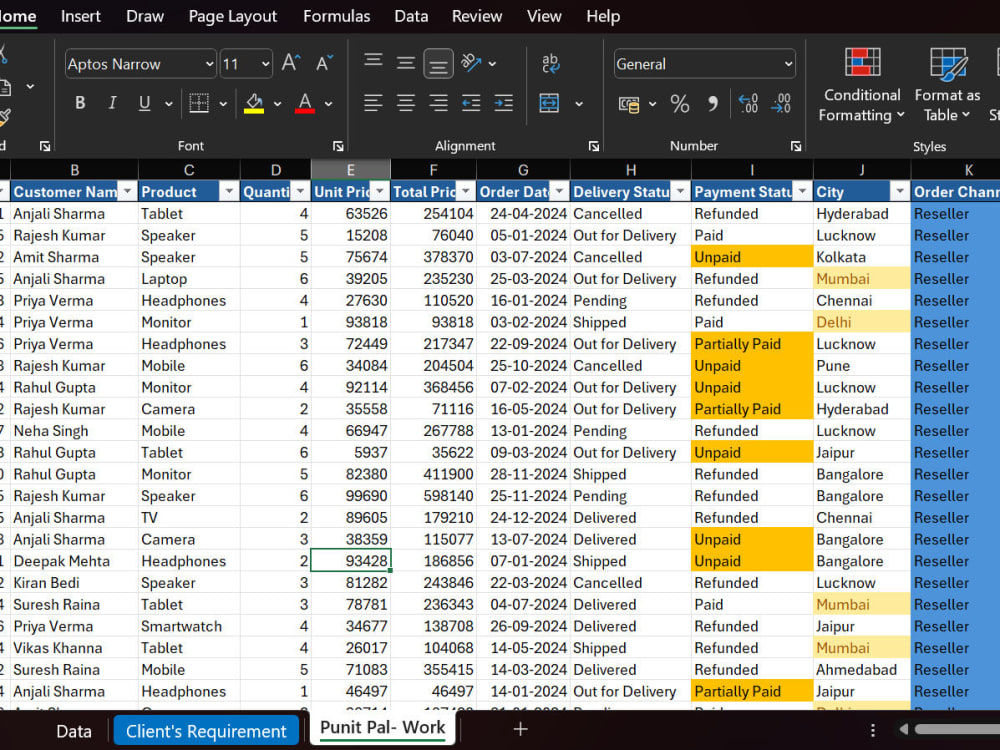Click the Center align icon

pyautogui.click(x=406, y=103)
